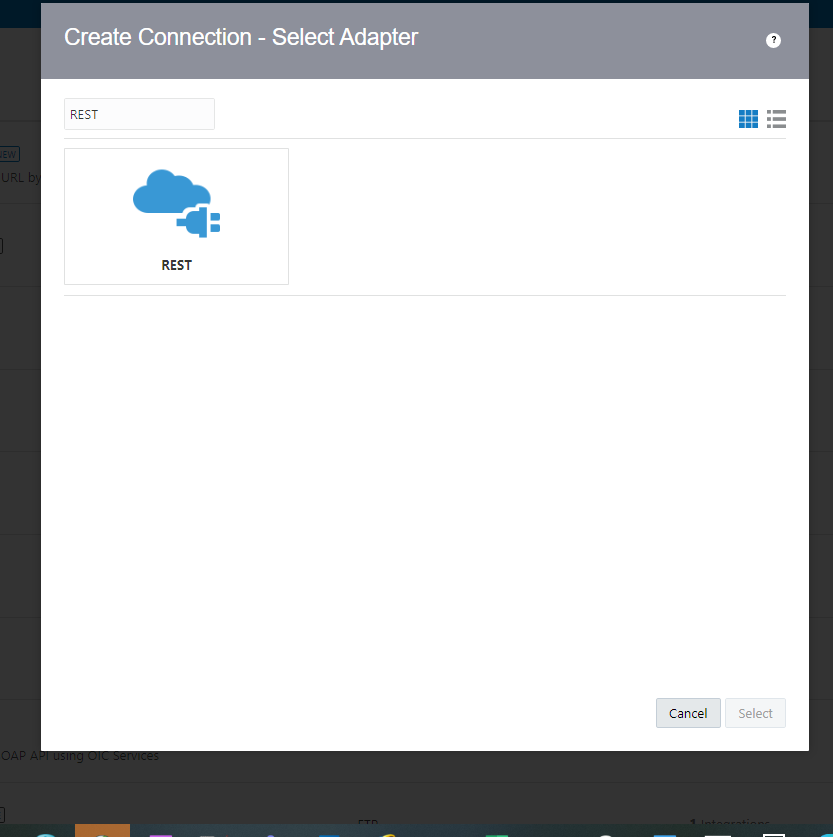The width and height of the screenshot is (833, 837).
Task: Click the blue cloud plug REST icon
Action: [x=177, y=203]
